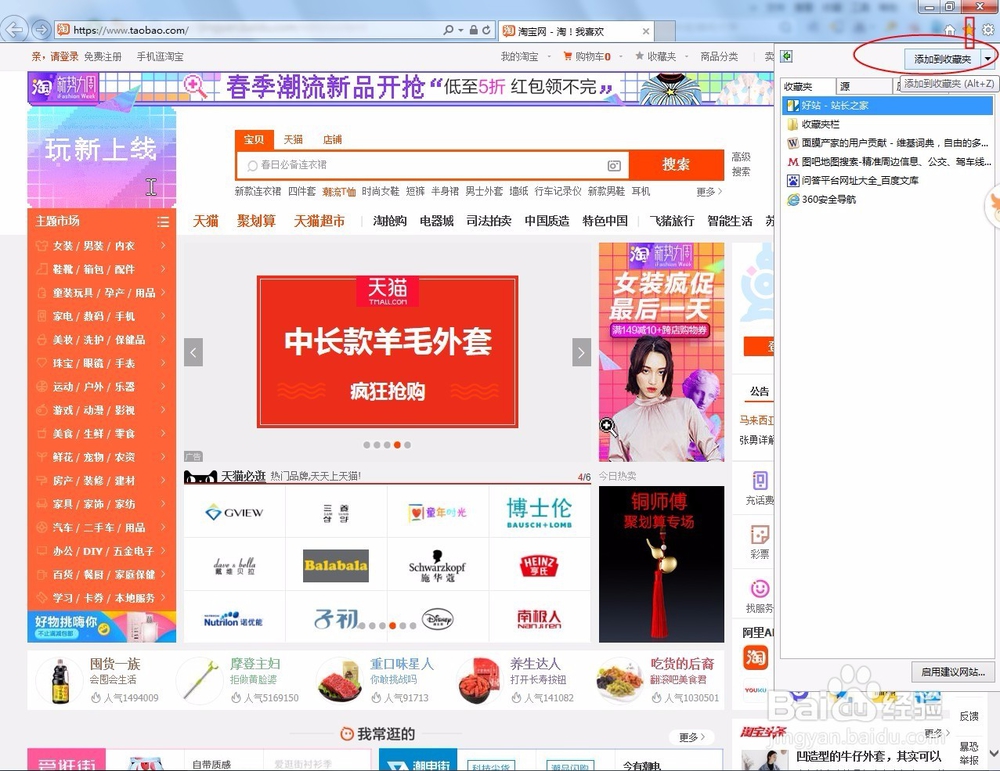The height and width of the screenshot is (771, 1000).
Task: Click the 彩票 lottery icon
Action: click(x=760, y=534)
